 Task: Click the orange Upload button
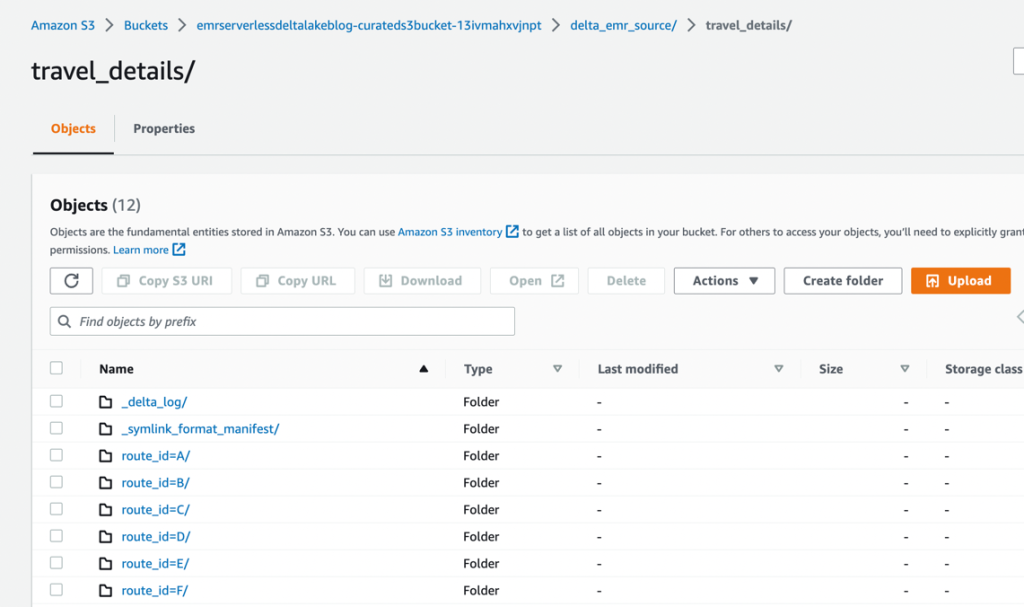[961, 280]
